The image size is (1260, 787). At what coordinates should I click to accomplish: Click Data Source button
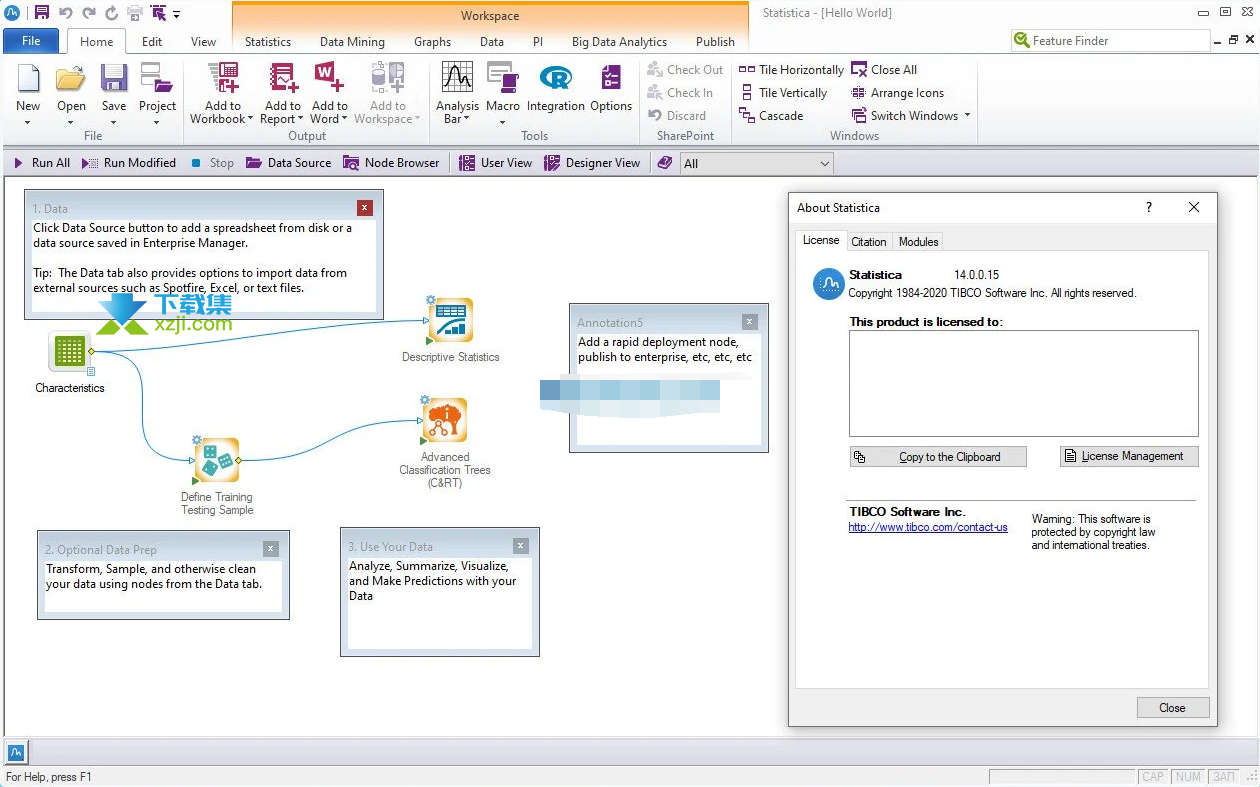(288, 163)
